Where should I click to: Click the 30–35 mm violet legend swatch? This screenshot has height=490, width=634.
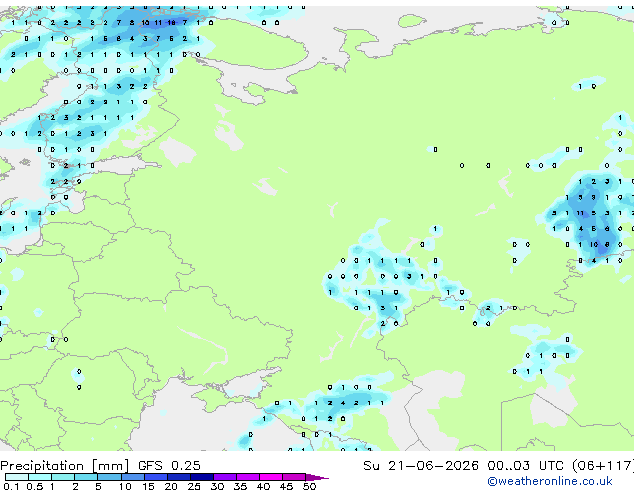[225, 477]
